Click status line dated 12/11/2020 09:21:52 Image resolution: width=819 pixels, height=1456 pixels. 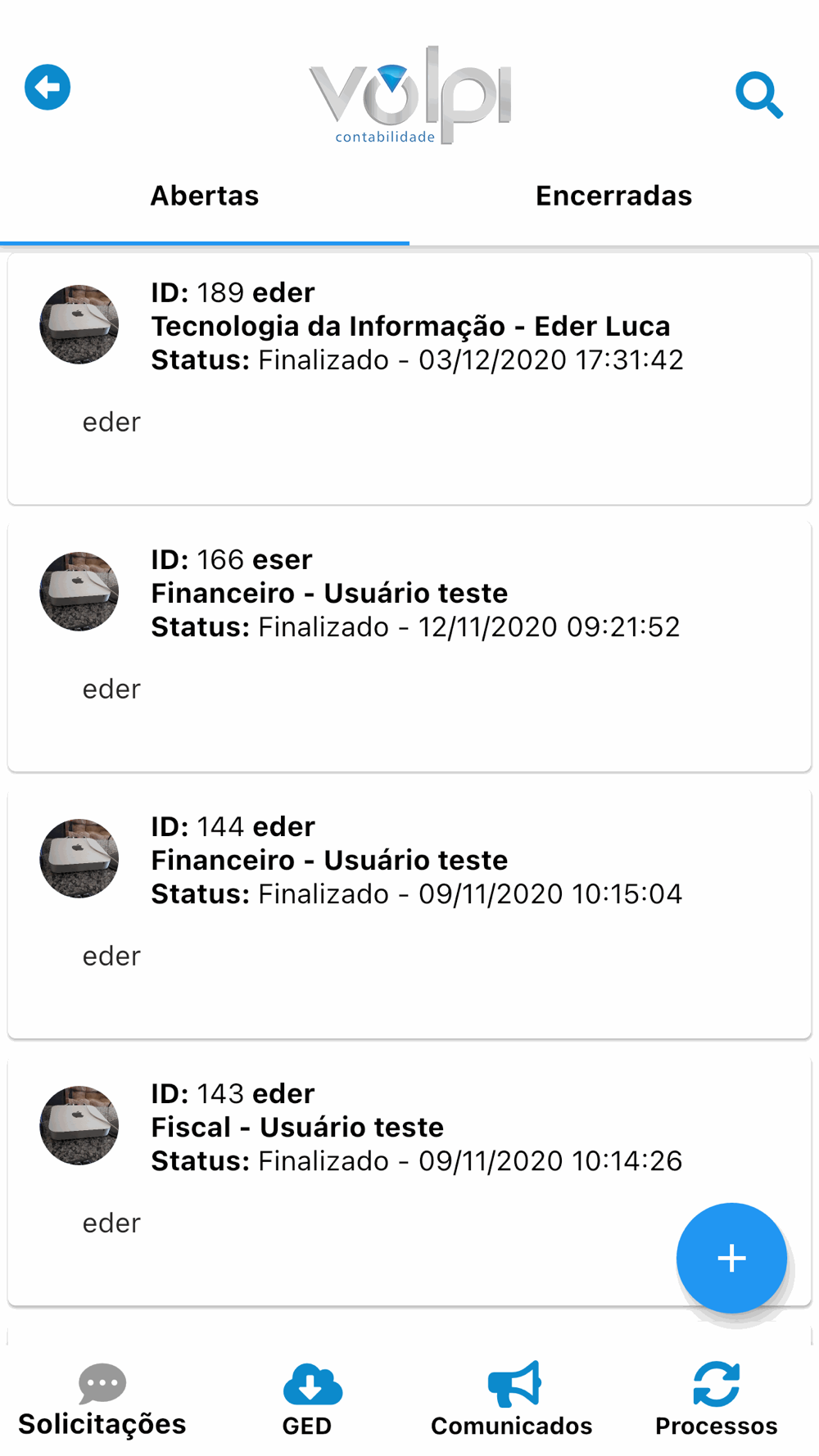[x=415, y=627]
